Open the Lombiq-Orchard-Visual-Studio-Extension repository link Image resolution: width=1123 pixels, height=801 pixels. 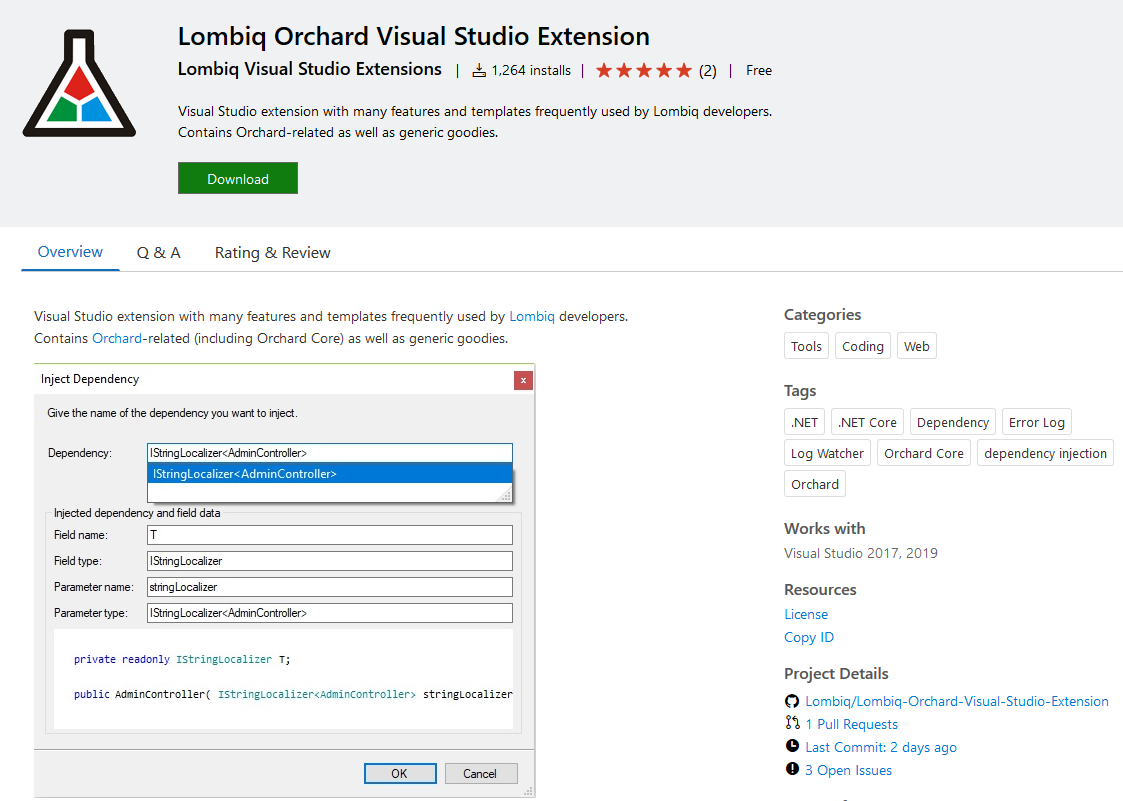tap(957, 701)
